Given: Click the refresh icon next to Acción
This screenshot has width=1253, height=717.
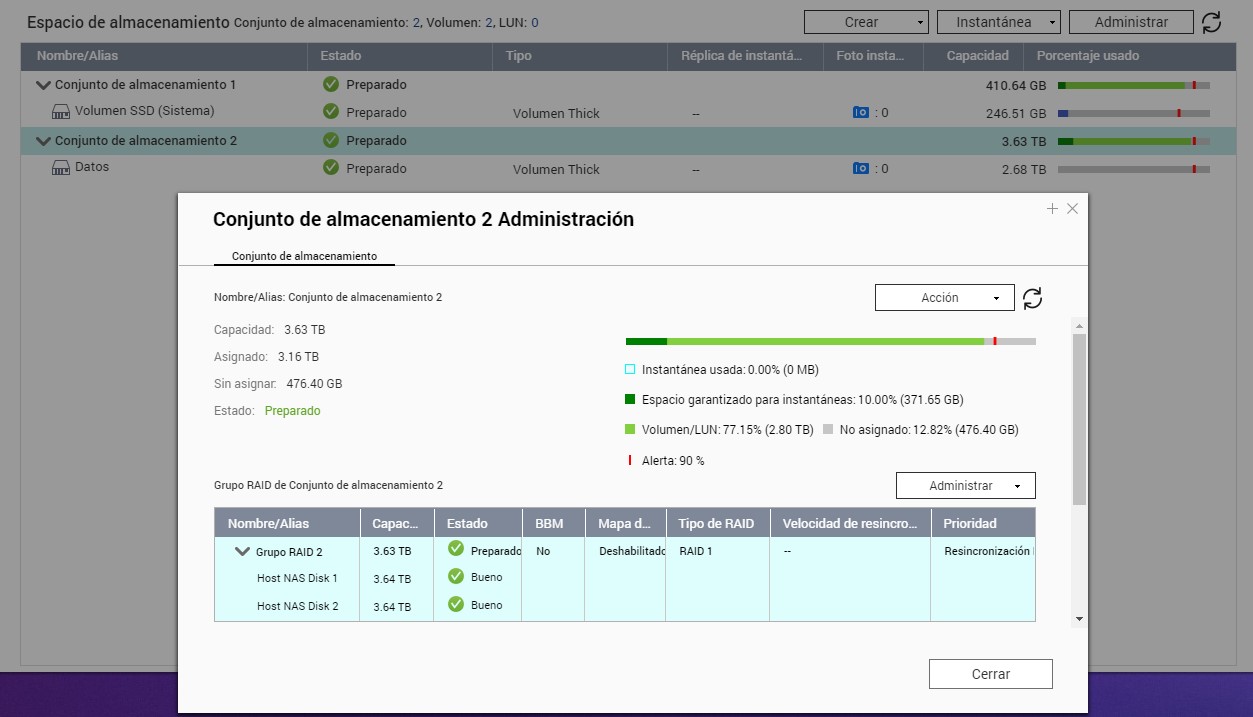Looking at the screenshot, I should [1032, 298].
